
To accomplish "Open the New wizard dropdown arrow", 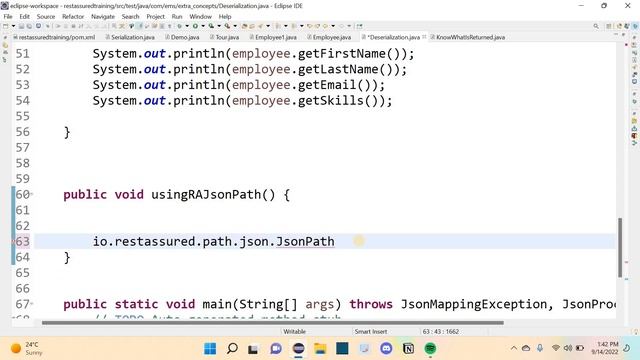I will (x=13, y=26).
